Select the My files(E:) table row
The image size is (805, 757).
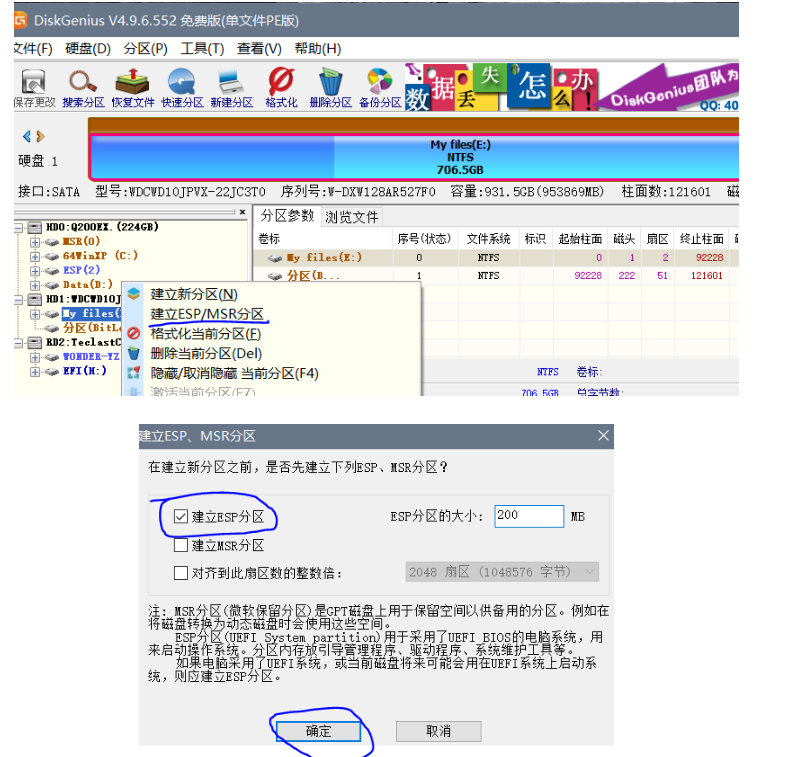[496, 258]
